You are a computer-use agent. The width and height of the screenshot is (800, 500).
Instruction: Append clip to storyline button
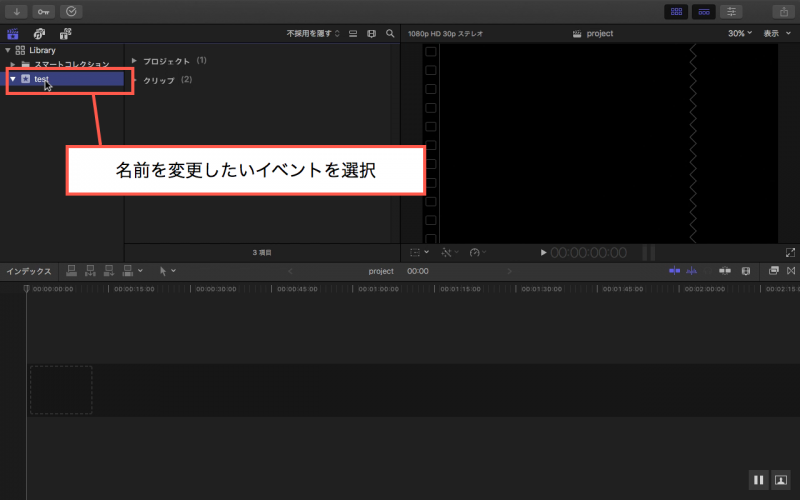coord(109,271)
